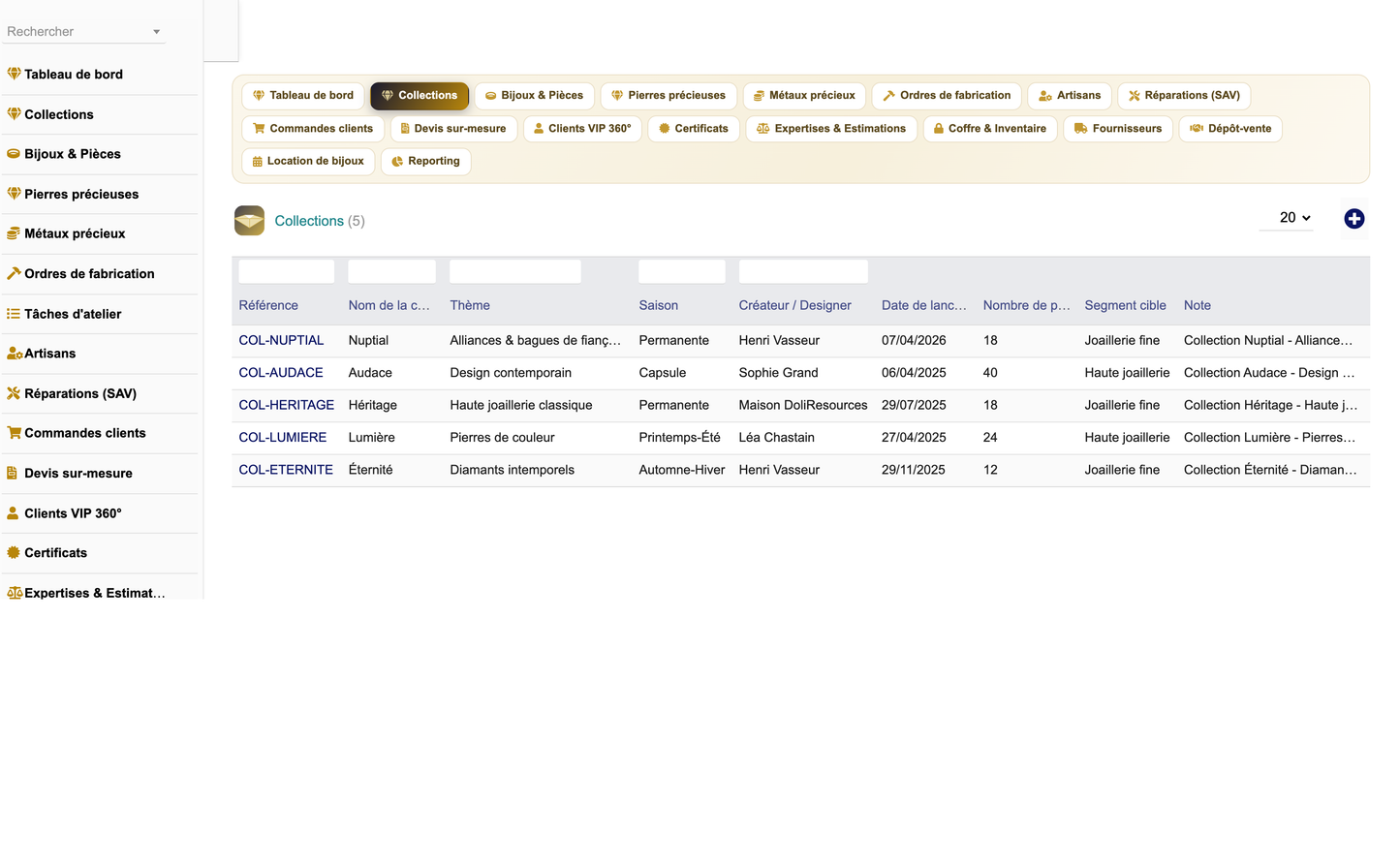Click the "Diamants intemporels" theme cell

pyautogui.click(x=512, y=470)
